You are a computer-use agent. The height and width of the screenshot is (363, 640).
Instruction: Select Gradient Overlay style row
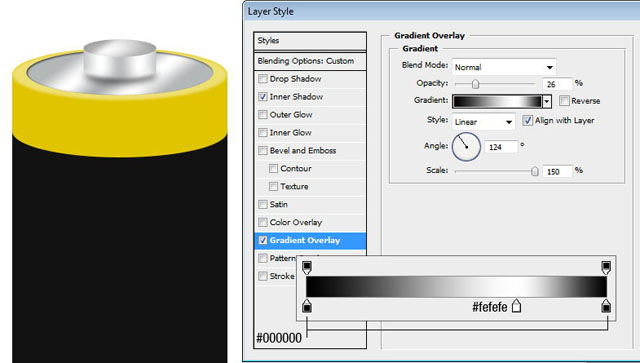(310, 241)
